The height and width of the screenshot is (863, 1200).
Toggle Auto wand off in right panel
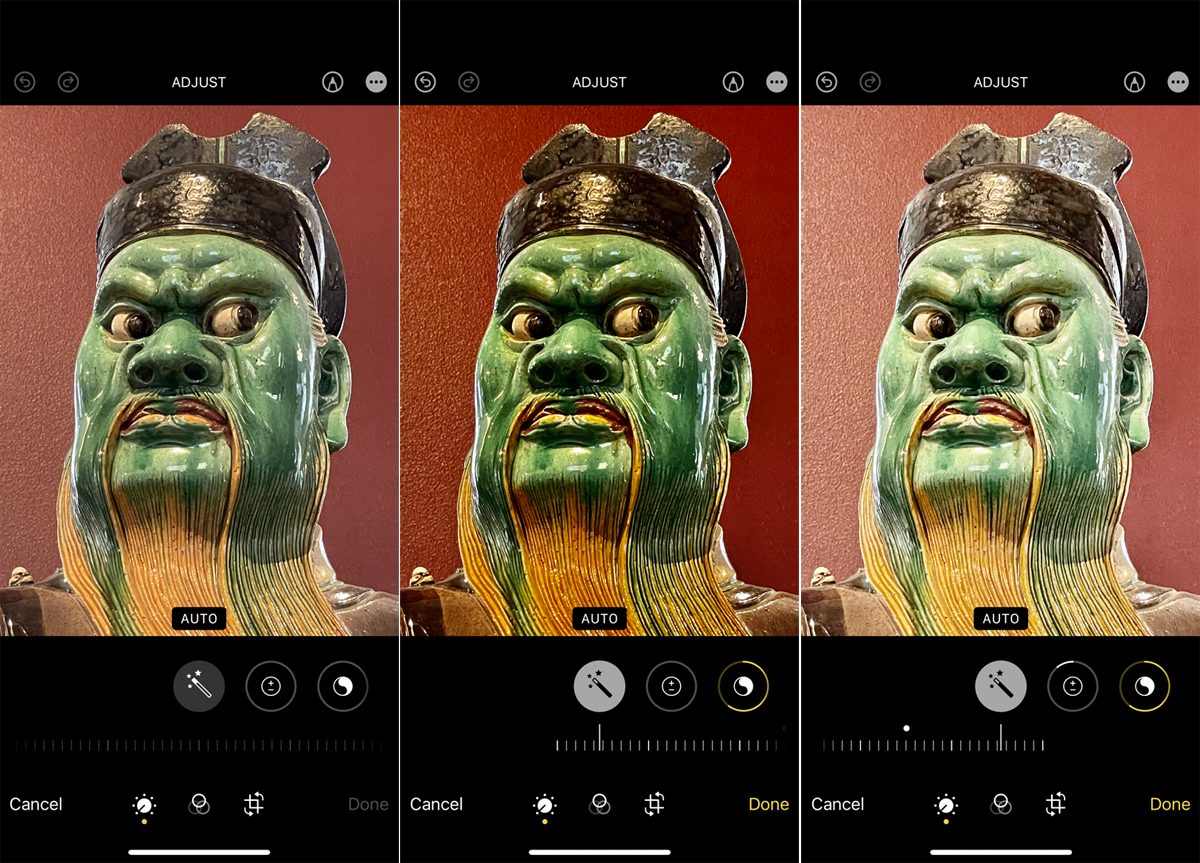pos(1001,686)
